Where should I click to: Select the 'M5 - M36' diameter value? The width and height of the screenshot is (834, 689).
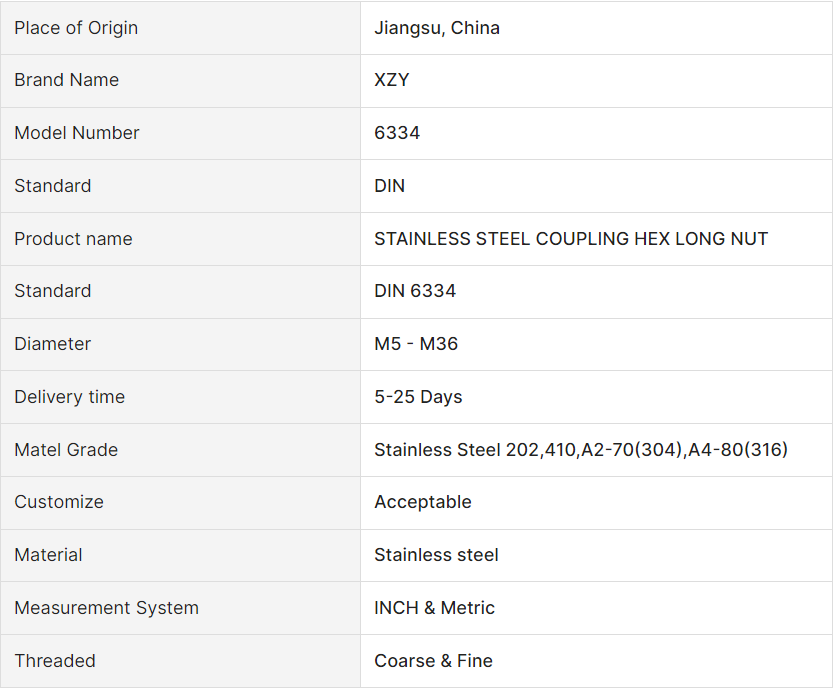(x=416, y=344)
